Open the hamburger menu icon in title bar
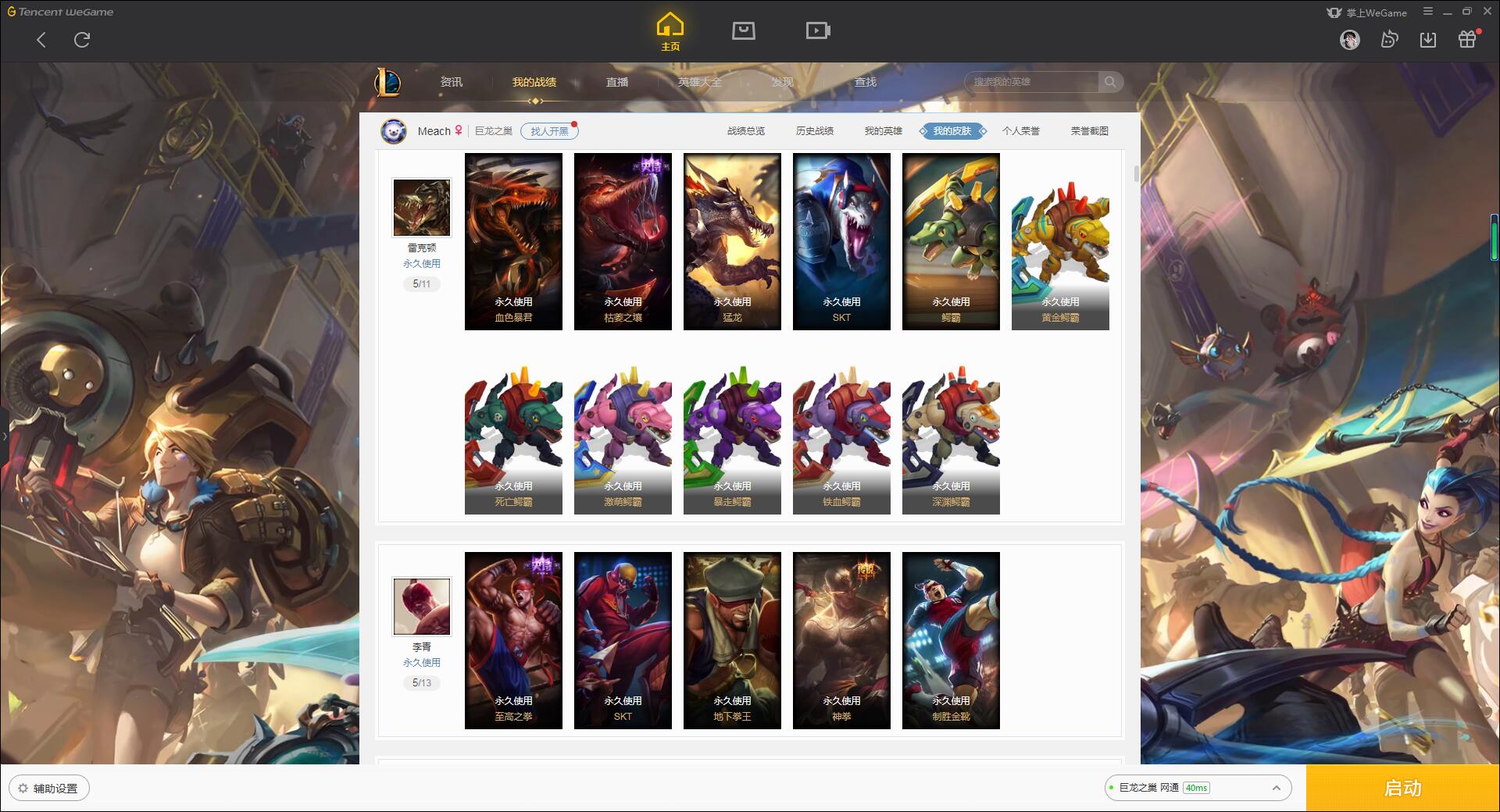Viewport: 1500px width, 812px height. [1428, 12]
